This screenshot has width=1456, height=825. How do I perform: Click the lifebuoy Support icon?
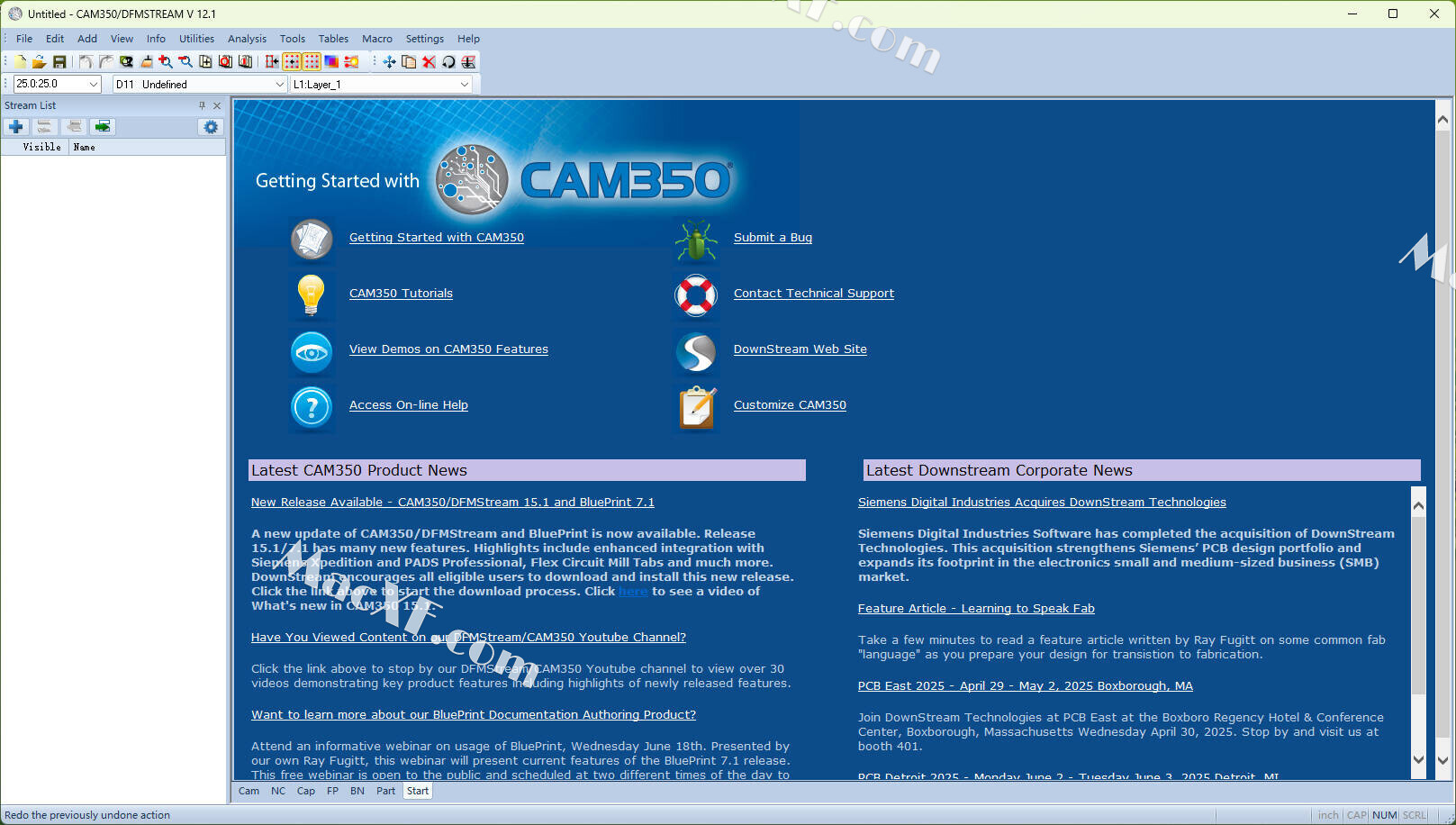(x=696, y=295)
